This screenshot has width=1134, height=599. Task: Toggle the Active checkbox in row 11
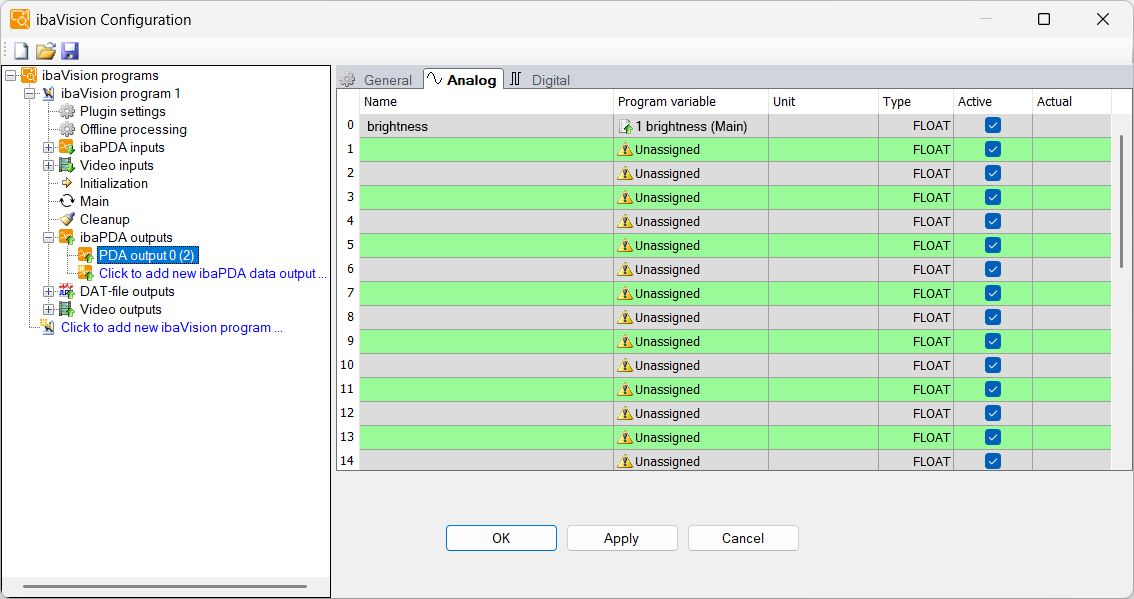(x=993, y=389)
